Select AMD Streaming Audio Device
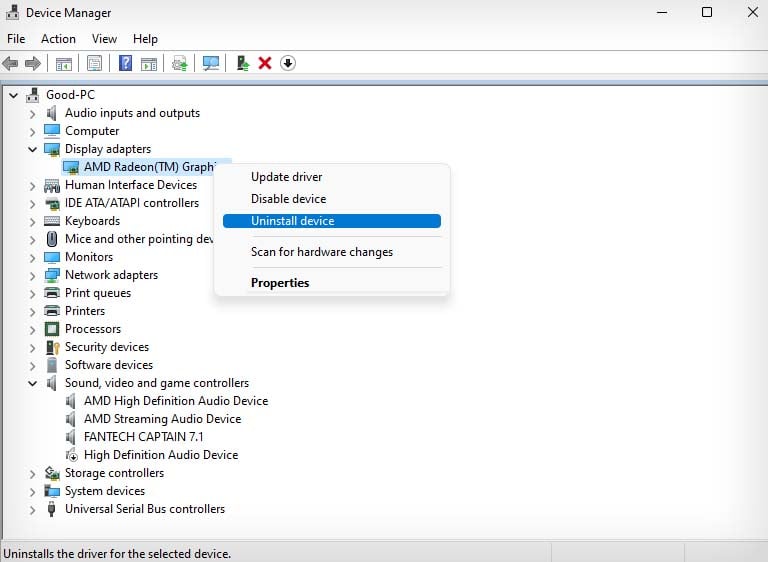The height and width of the screenshot is (562, 768). [x=162, y=419]
